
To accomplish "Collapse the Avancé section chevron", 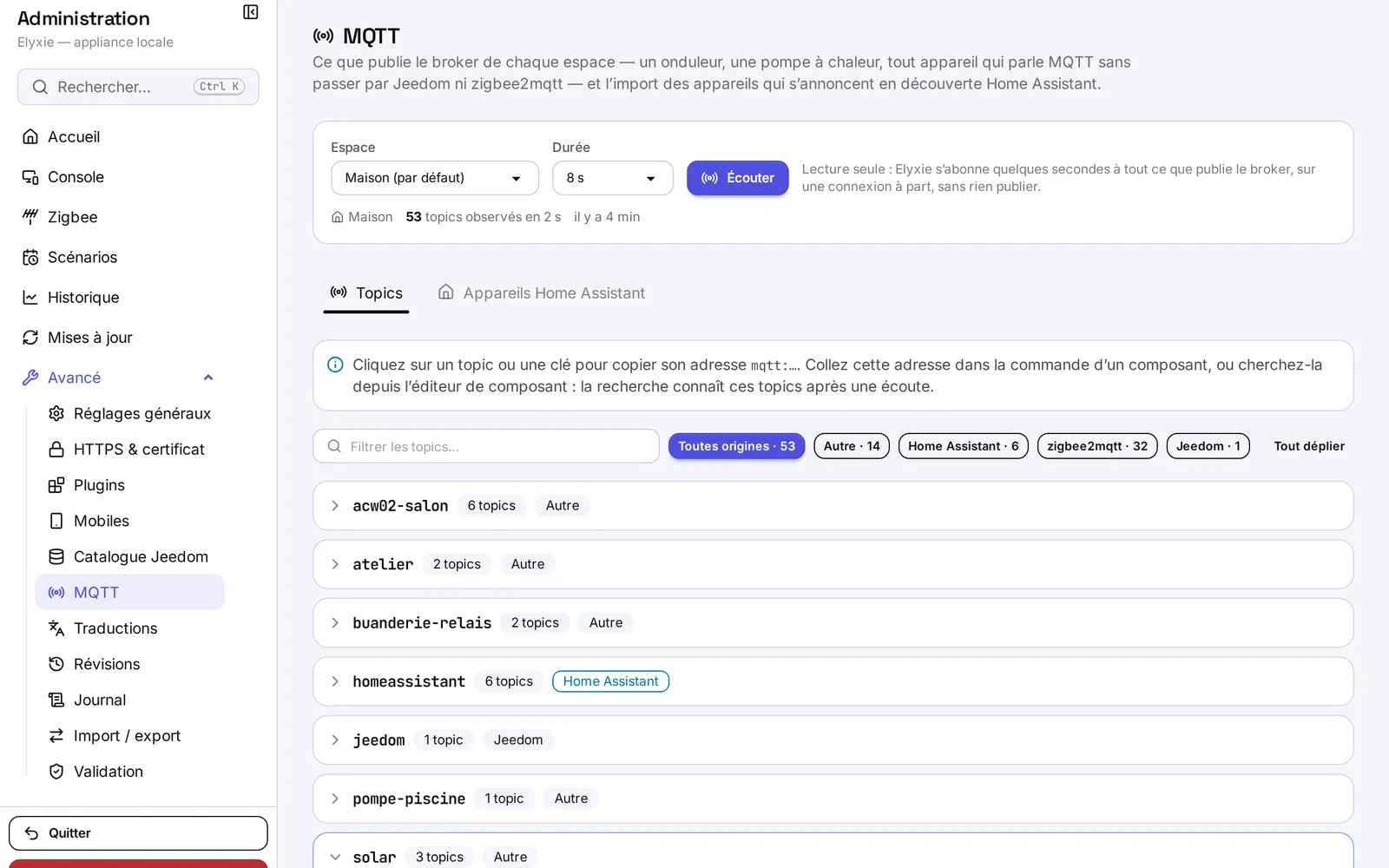I will [208, 378].
